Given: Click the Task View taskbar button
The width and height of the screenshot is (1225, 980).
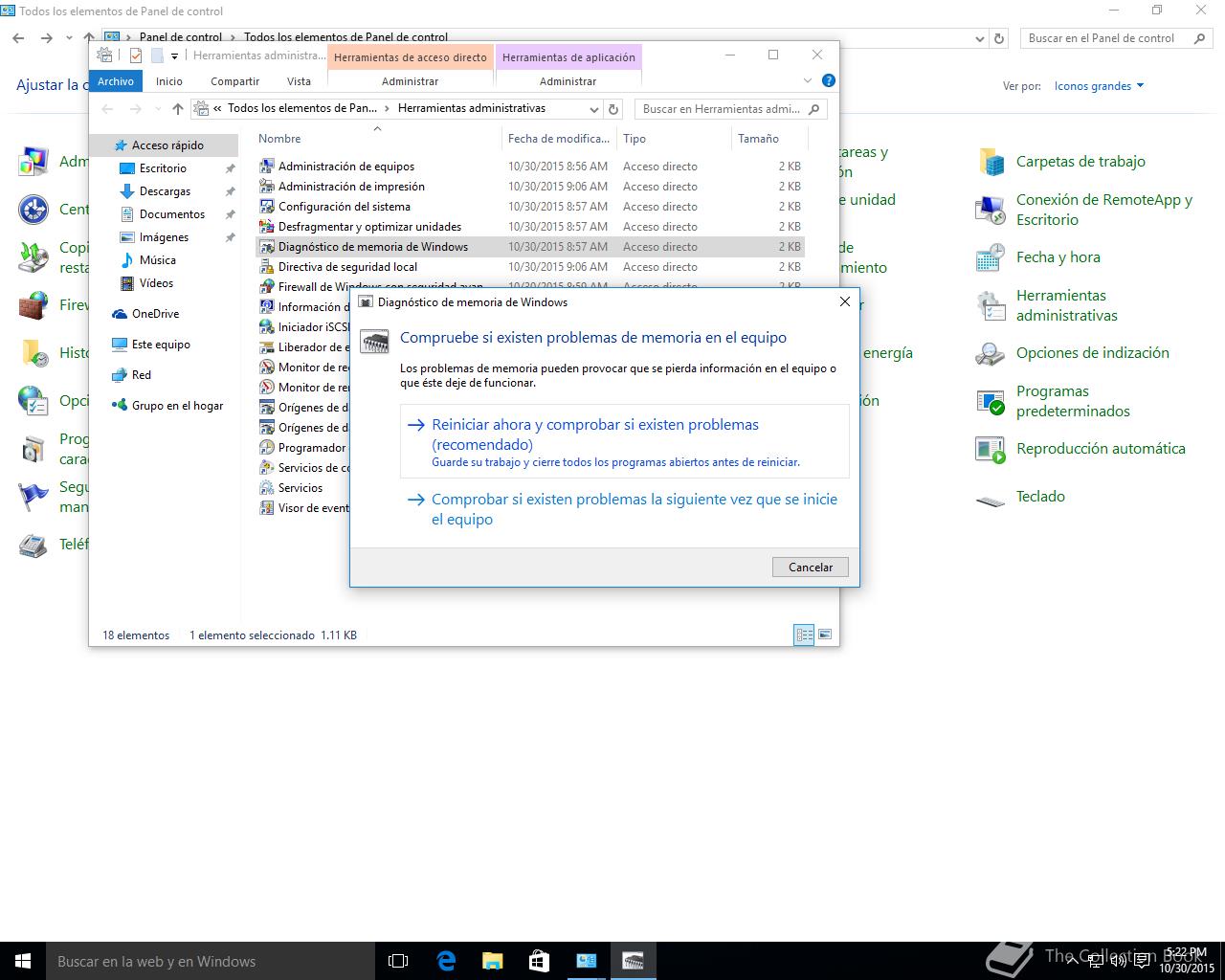Looking at the screenshot, I should 398,961.
